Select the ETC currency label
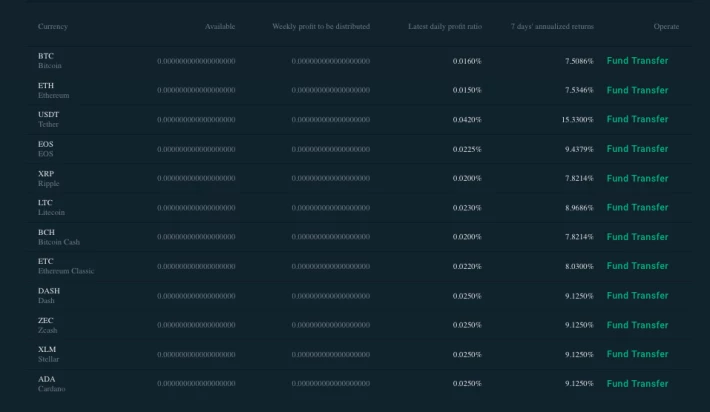The width and height of the screenshot is (710, 412). coord(46,261)
